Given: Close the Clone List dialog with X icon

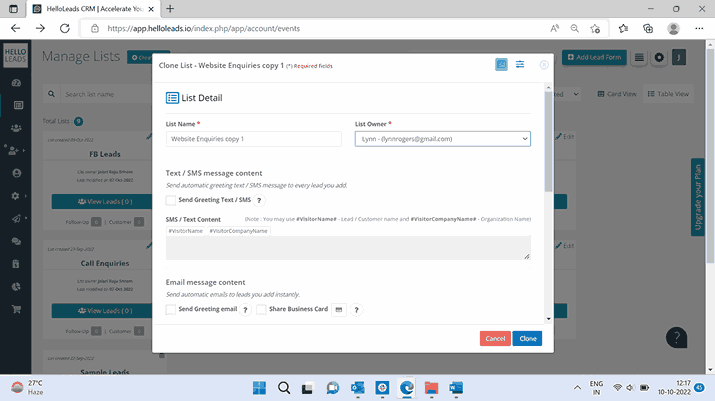Looking at the screenshot, I should [x=544, y=65].
